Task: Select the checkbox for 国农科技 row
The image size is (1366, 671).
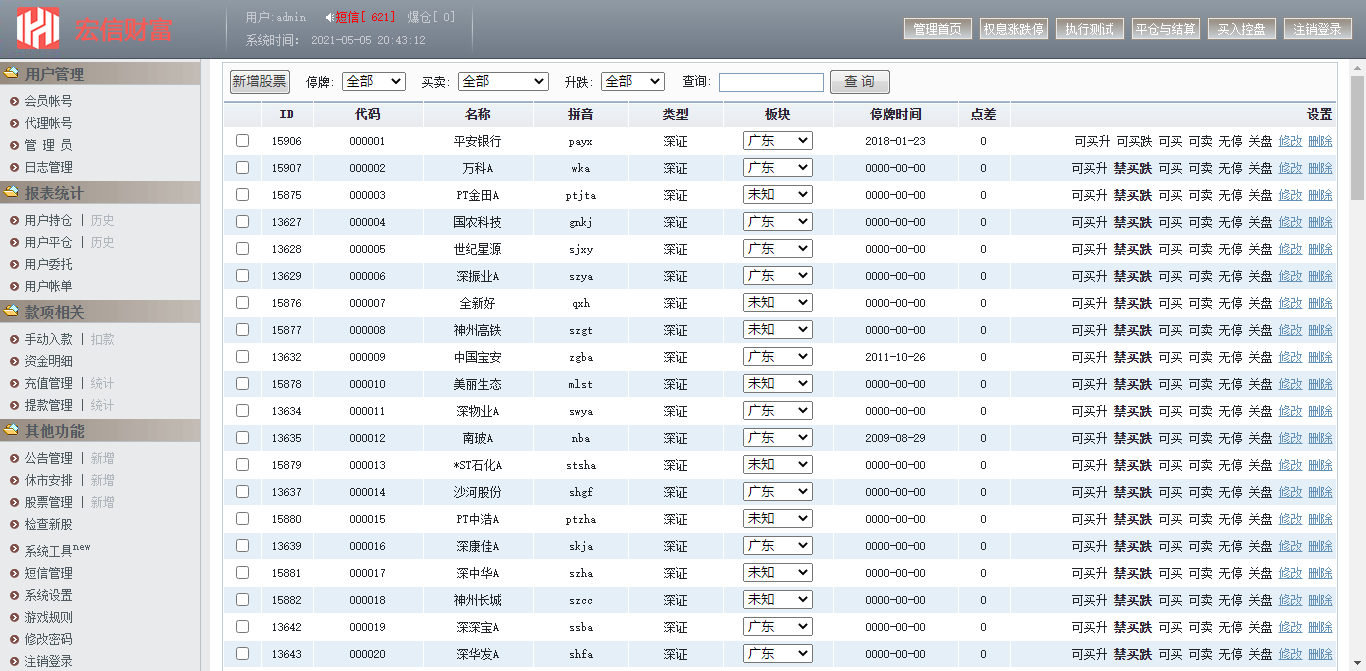Action: pyautogui.click(x=242, y=222)
